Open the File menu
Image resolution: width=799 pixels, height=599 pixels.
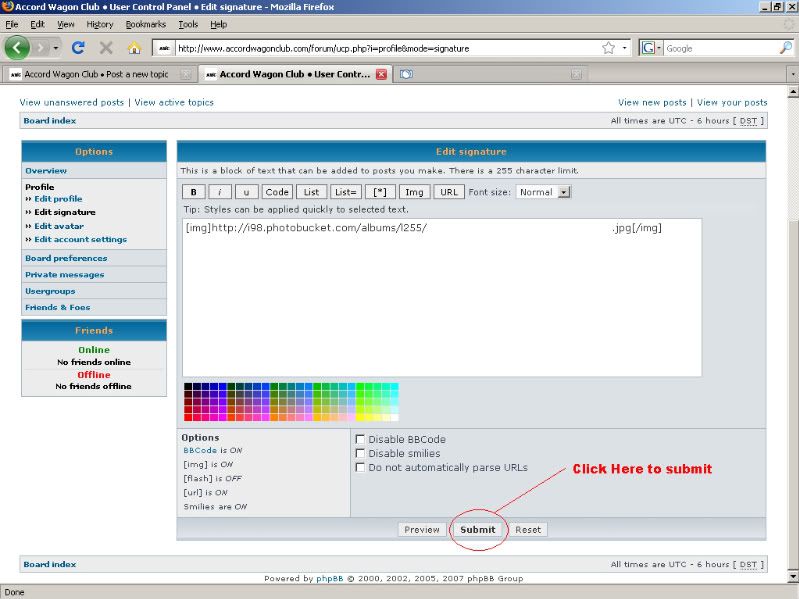pos(12,24)
